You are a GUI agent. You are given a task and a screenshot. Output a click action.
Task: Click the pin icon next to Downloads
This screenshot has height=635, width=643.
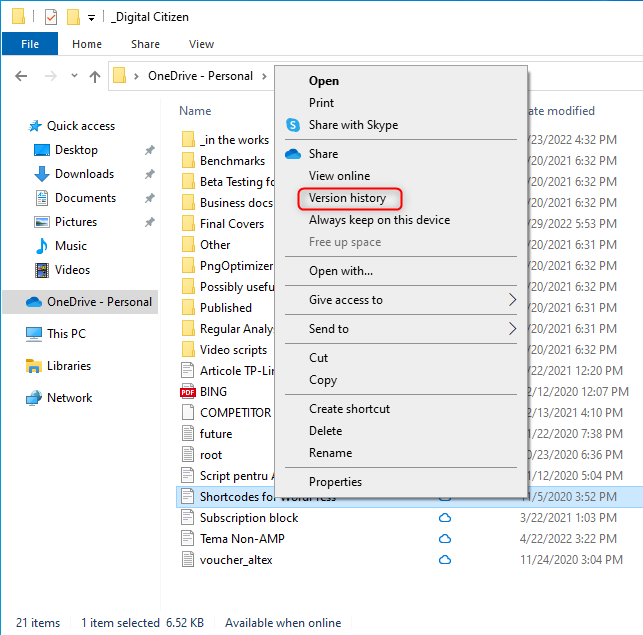pos(150,174)
